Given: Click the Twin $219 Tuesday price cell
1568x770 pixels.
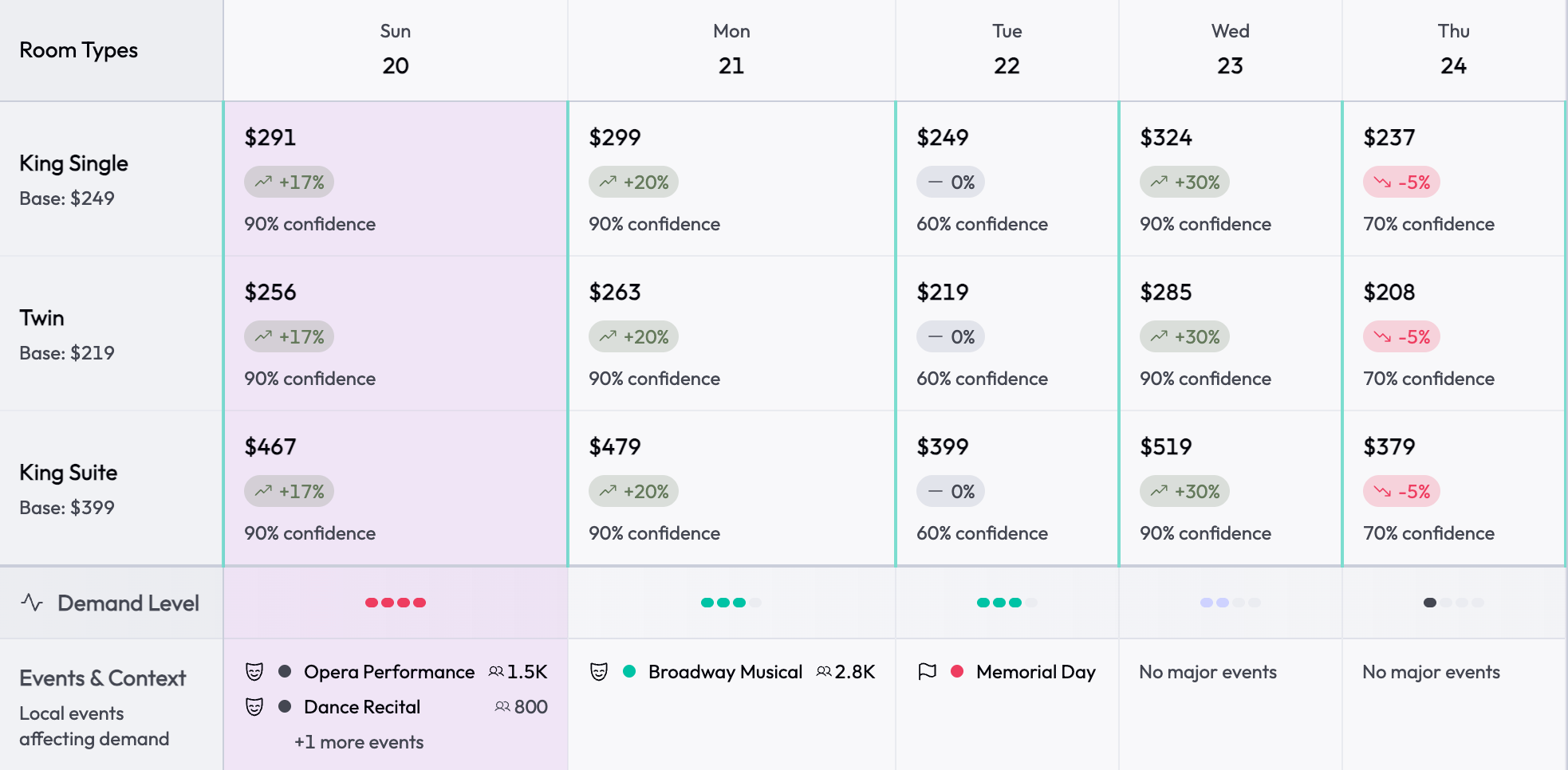Looking at the screenshot, I should (1007, 333).
